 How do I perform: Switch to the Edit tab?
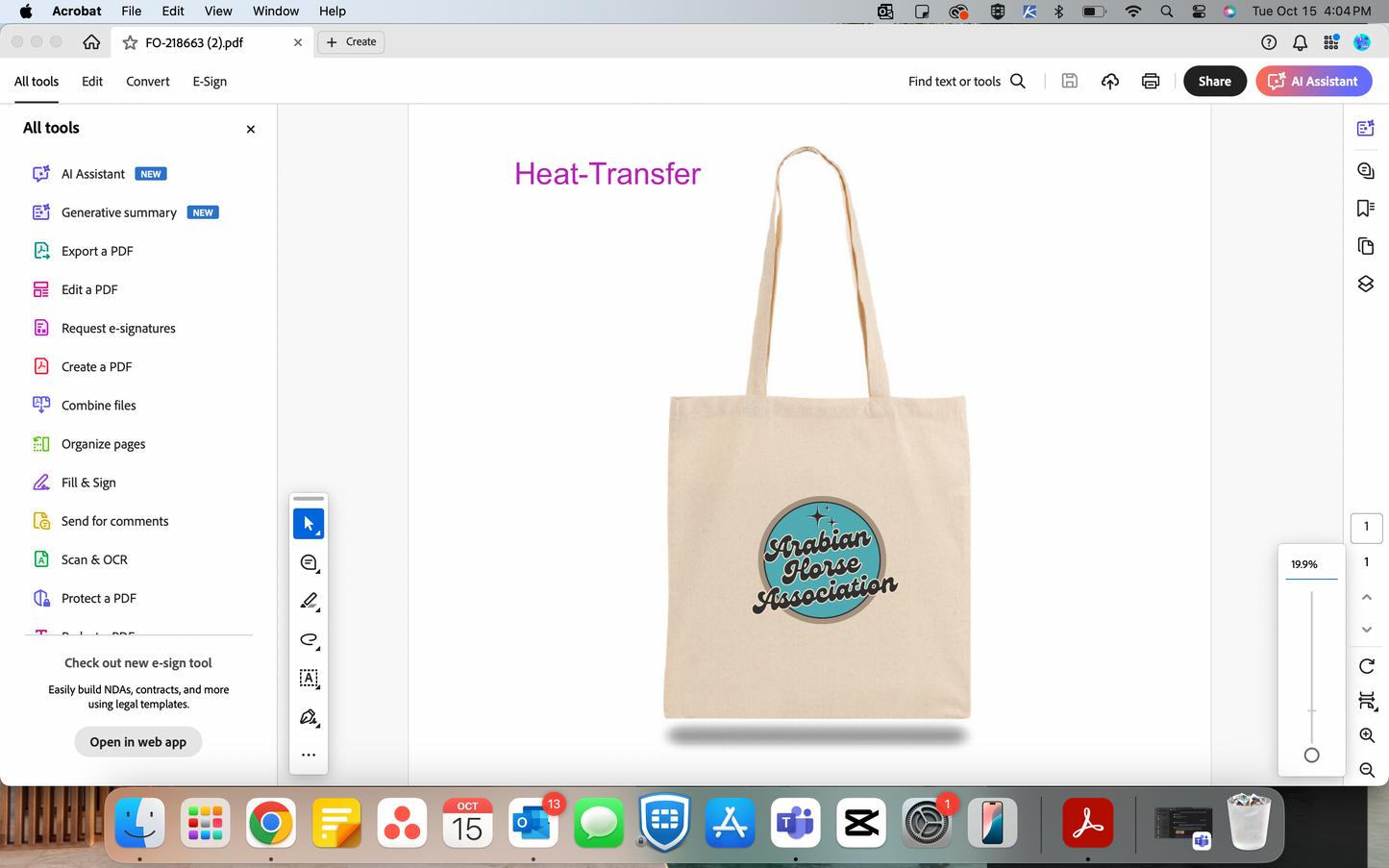92,82
